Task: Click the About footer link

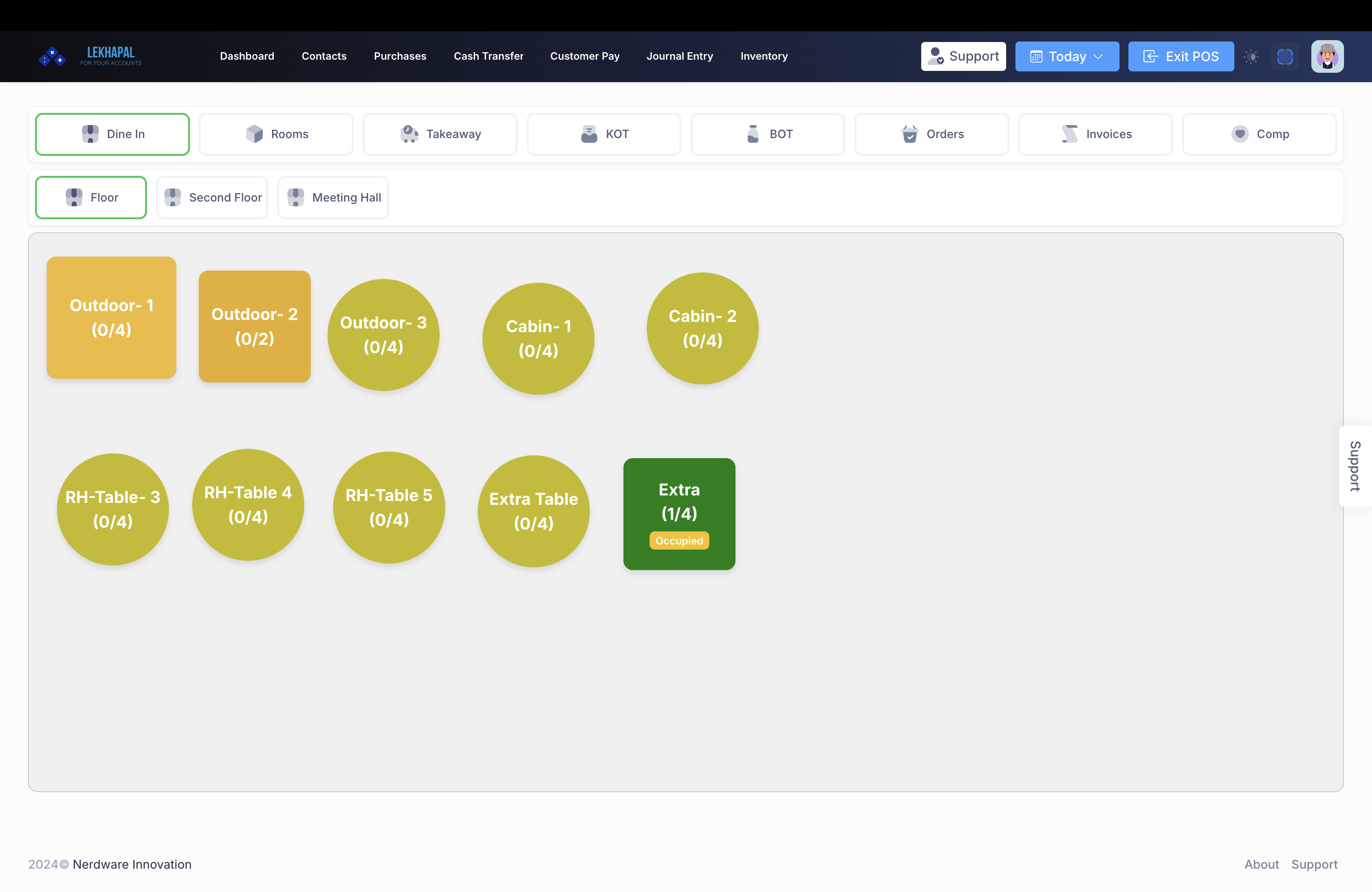Action: click(x=1261, y=864)
